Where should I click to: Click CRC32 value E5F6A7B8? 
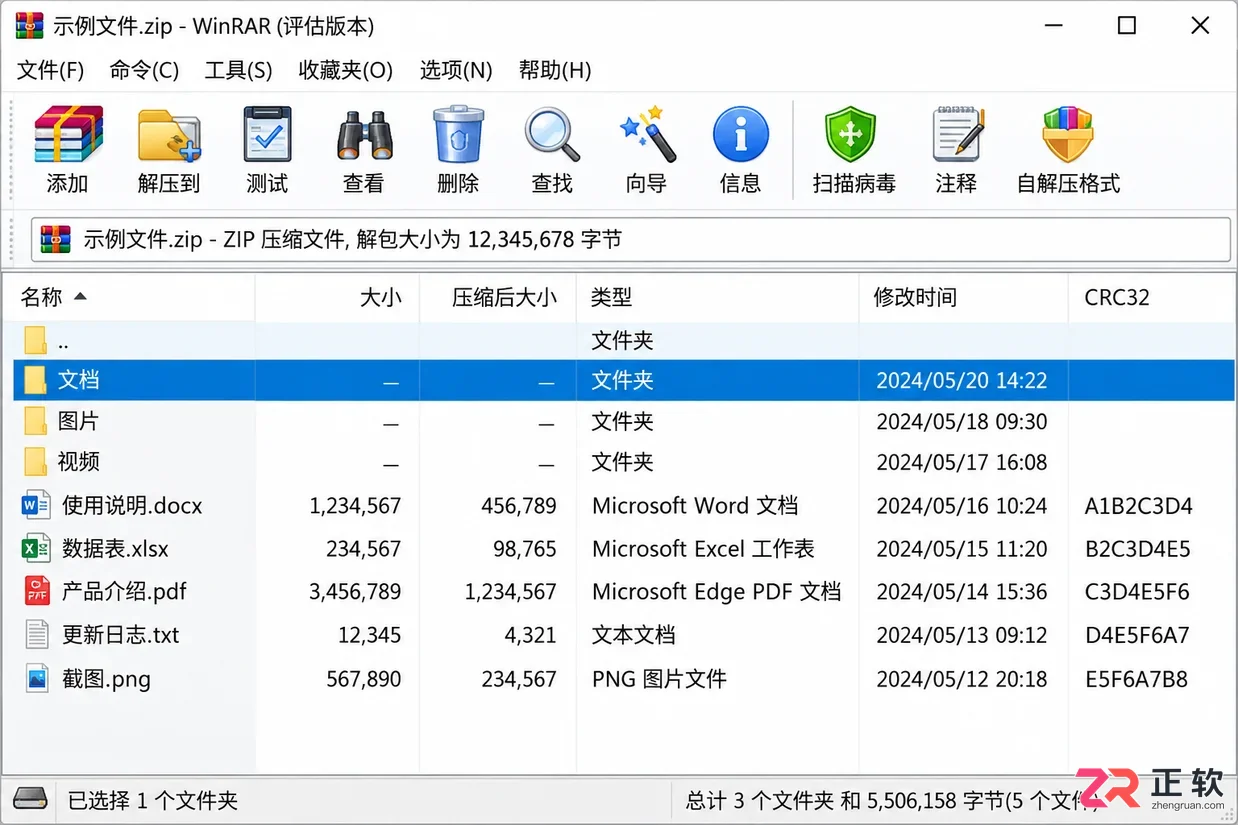click(1136, 679)
